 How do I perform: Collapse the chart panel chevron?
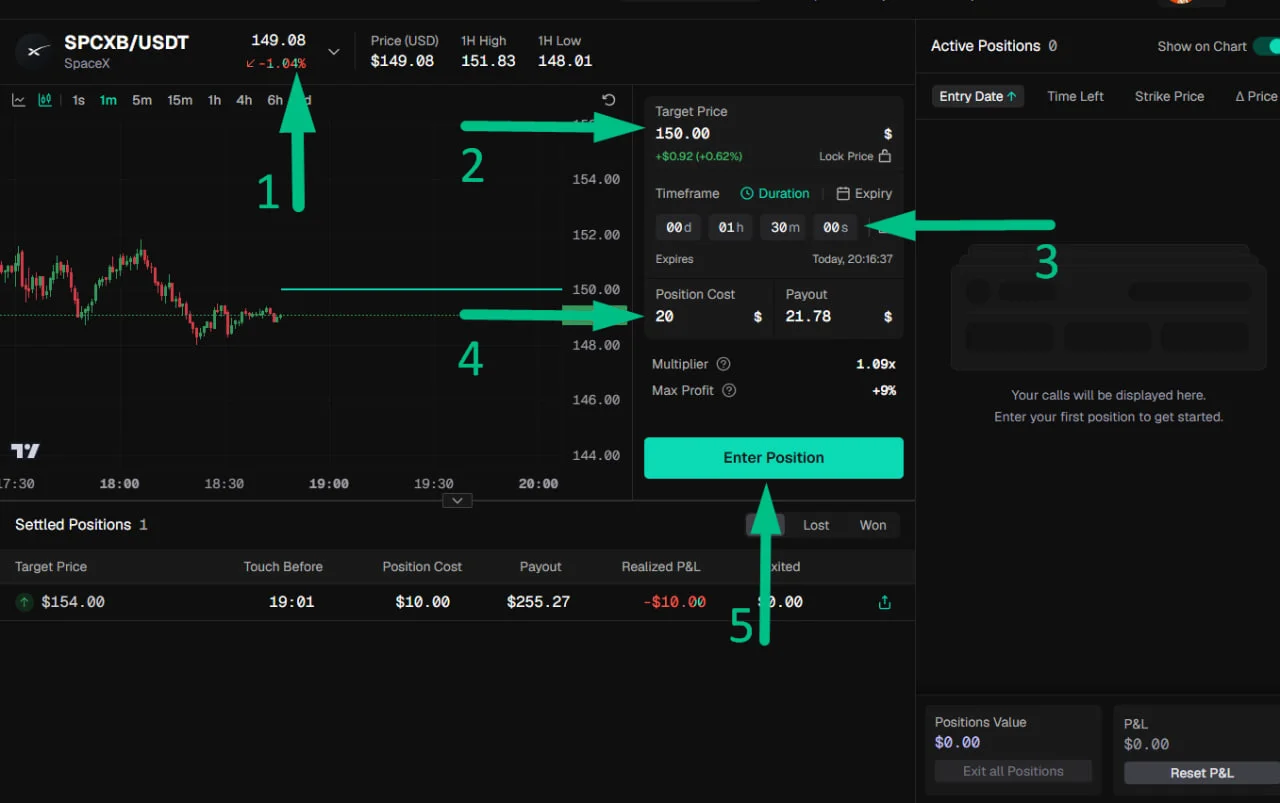point(457,500)
